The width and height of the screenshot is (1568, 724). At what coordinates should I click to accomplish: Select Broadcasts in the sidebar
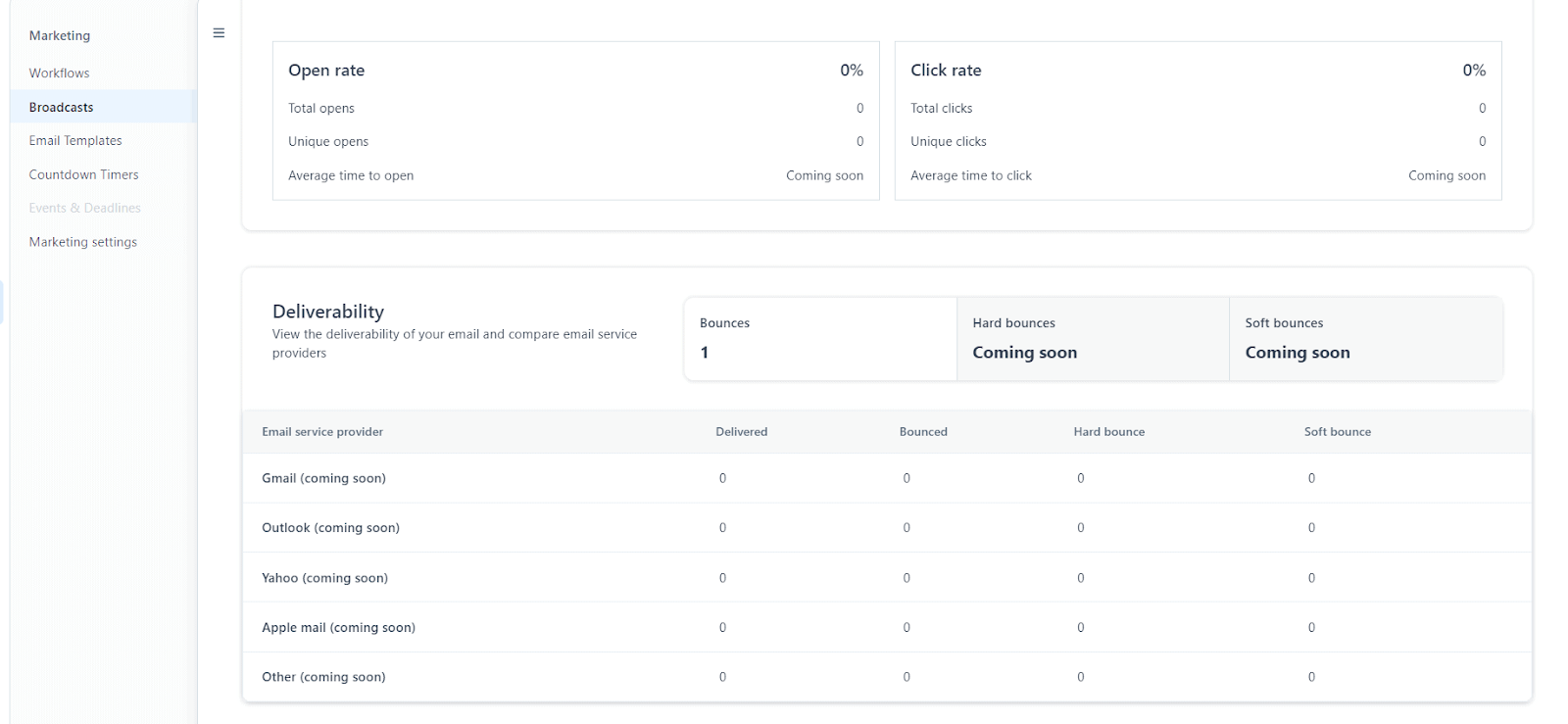(61, 107)
